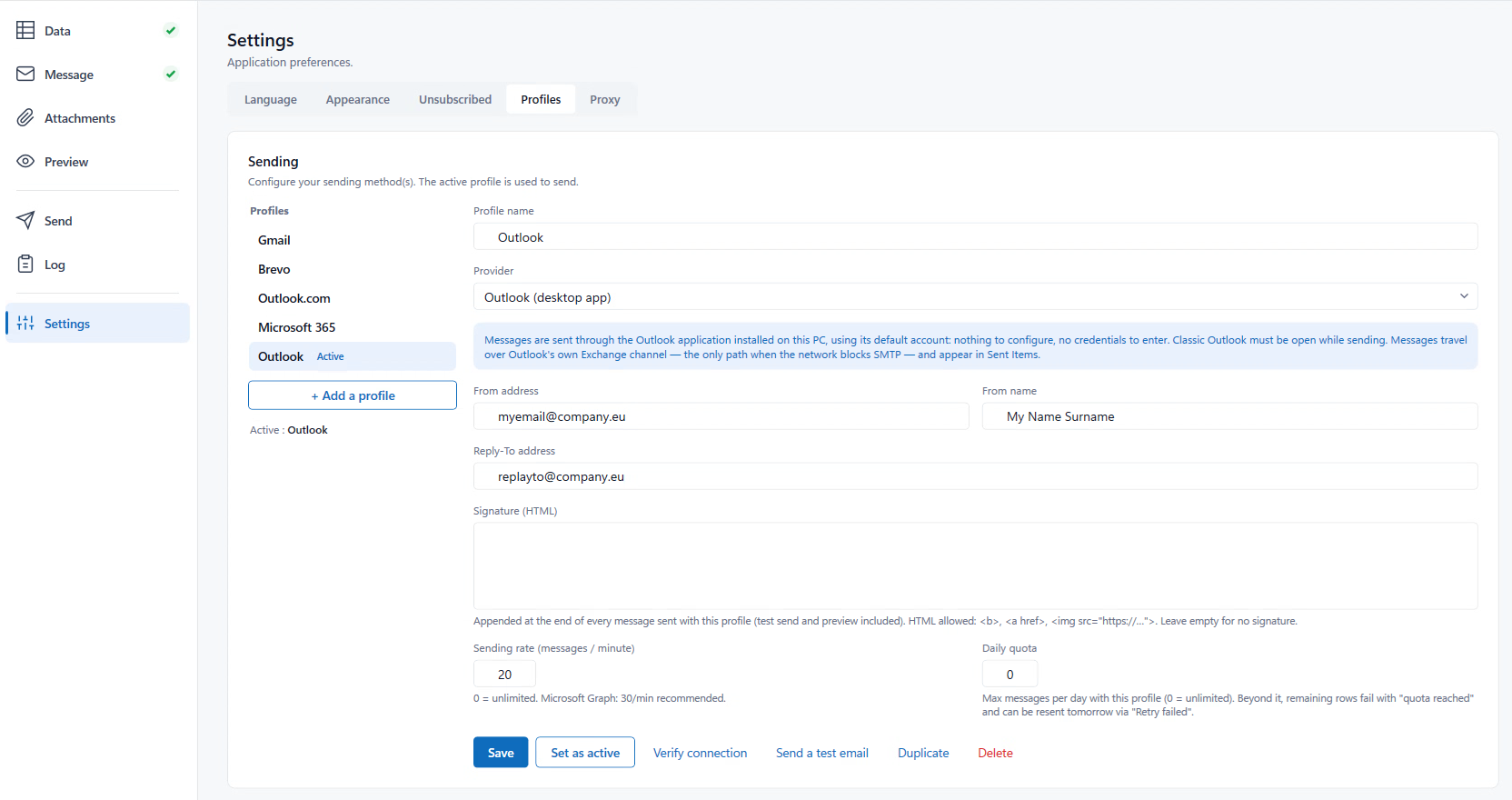
Task: Click the Attachments paperclip icon
Action: point(25,118)
